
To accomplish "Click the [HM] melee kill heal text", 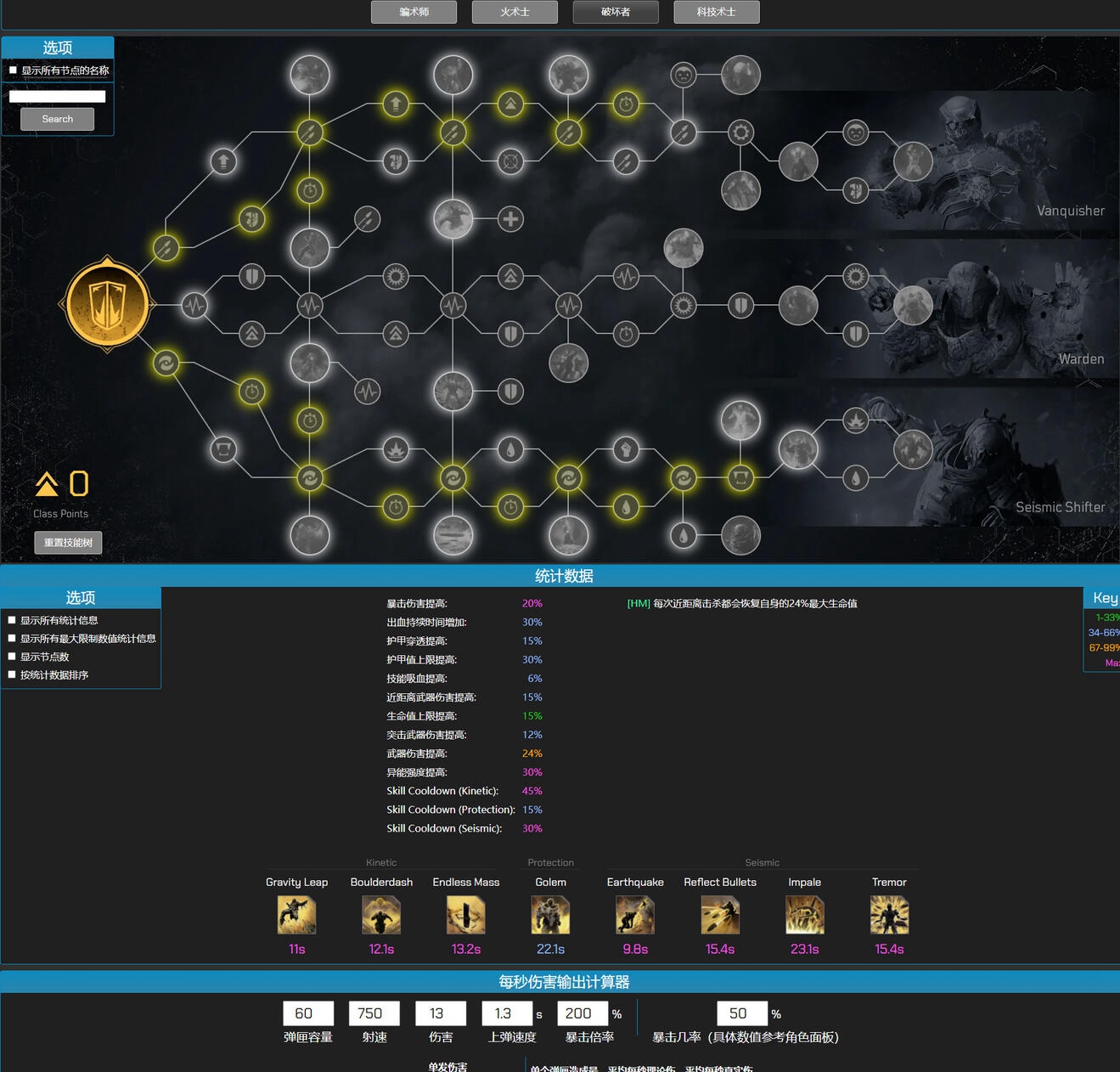I will pyautogui.click(x=742, y=604).
